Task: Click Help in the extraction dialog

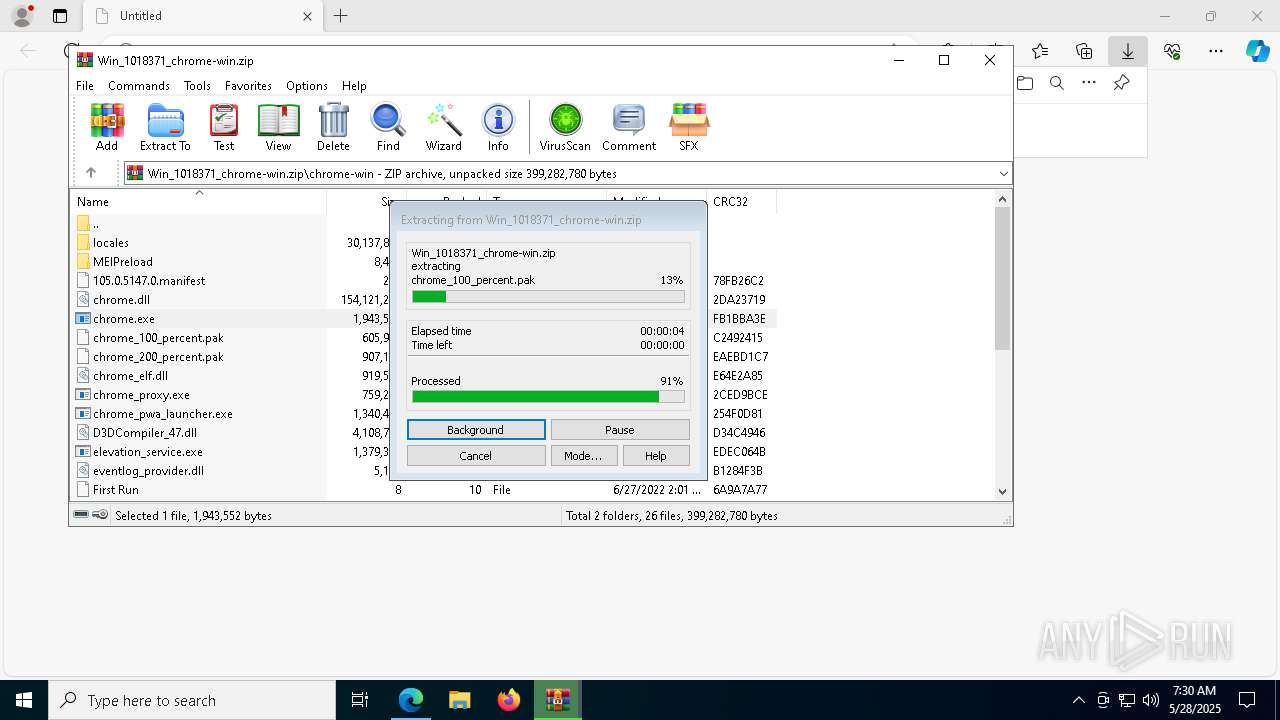Action: (656, 456)
